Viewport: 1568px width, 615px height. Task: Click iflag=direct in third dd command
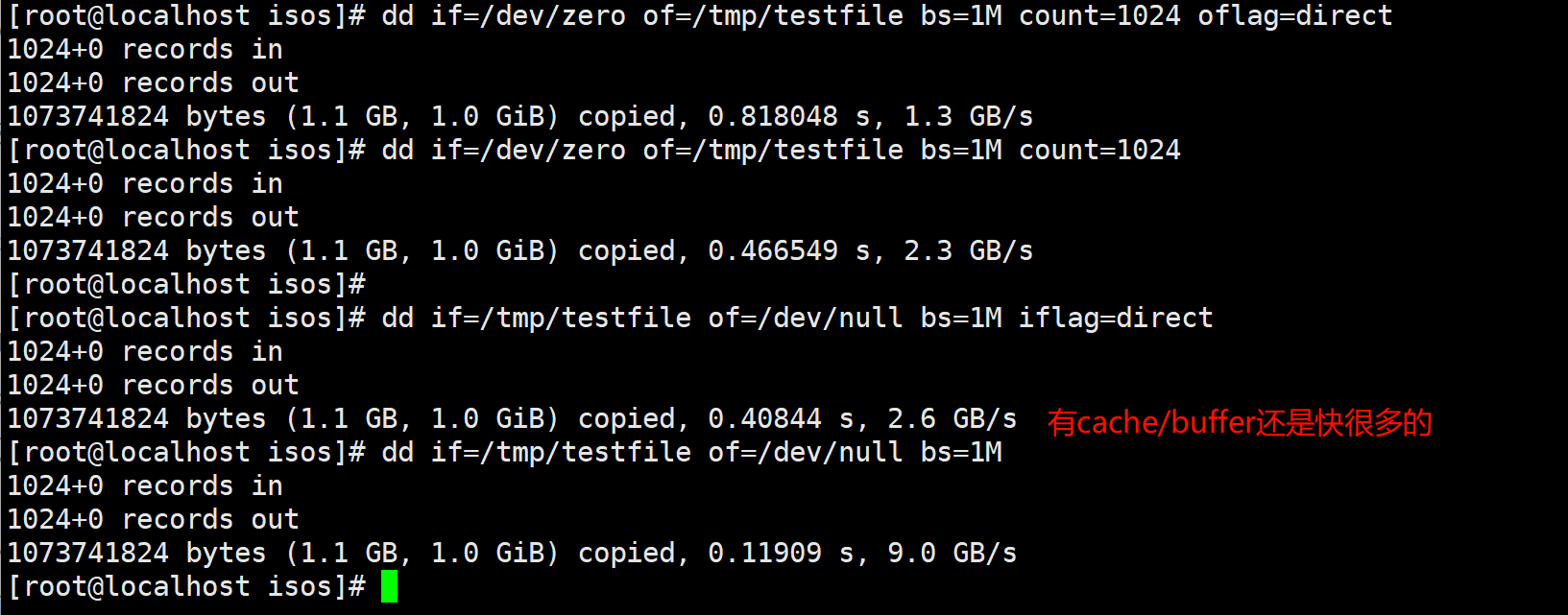tap(1115, 318)
